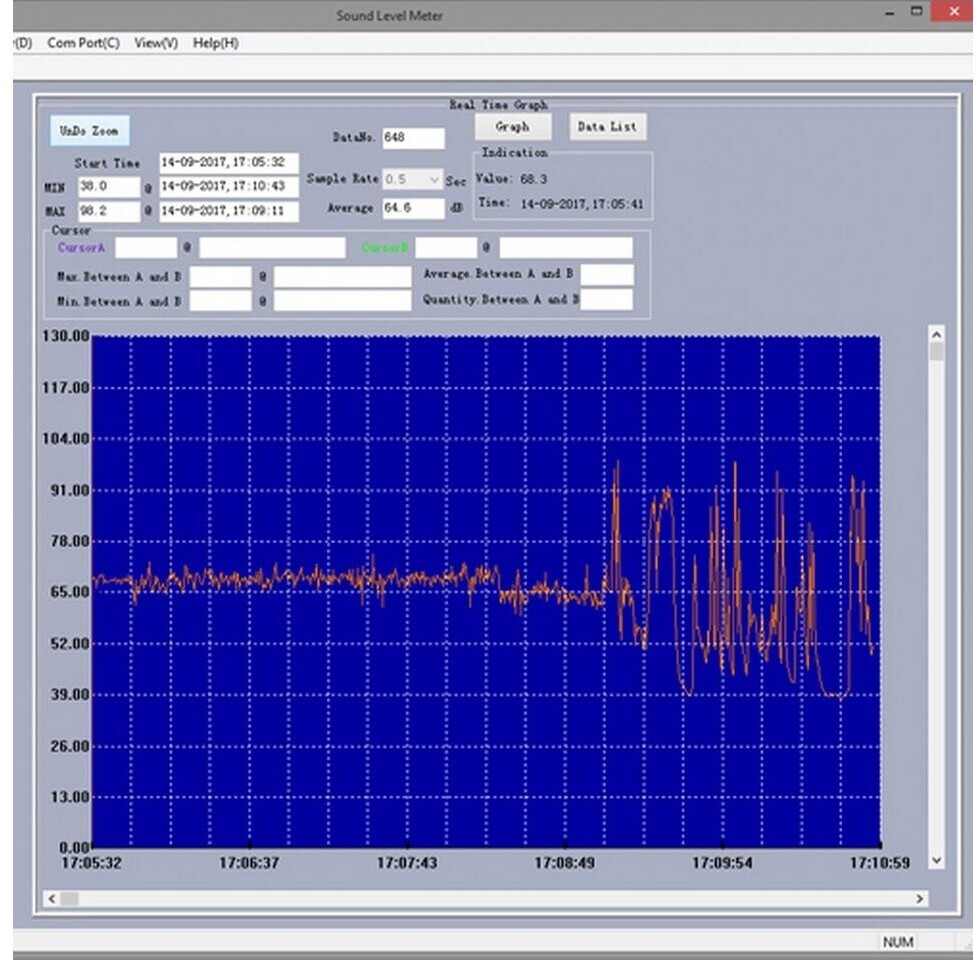Expand the Sample Rate dropdown

[434, 179]
